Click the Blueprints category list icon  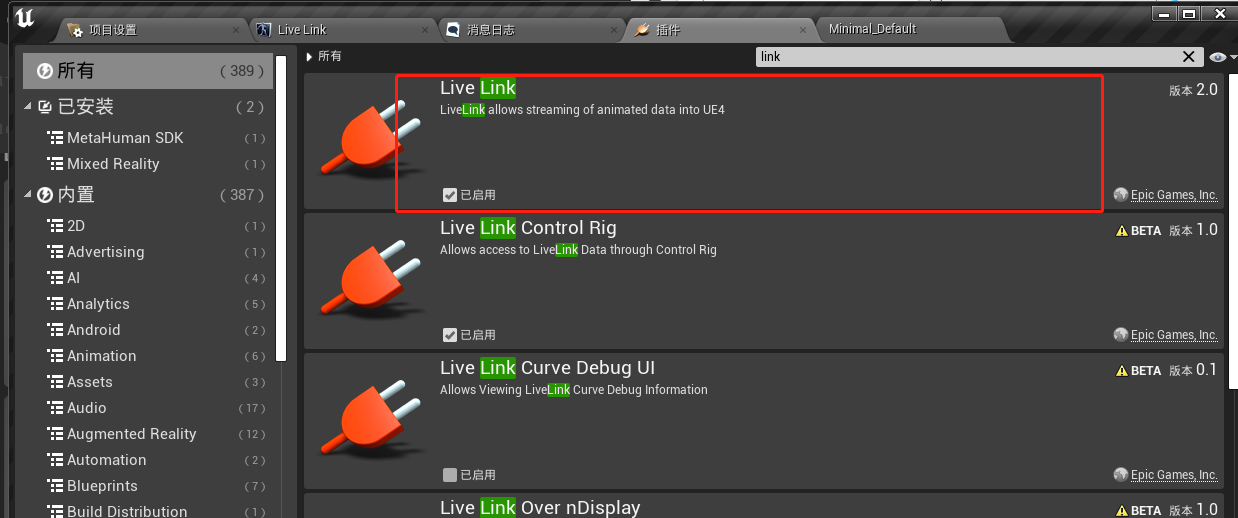tap(55, 486)
